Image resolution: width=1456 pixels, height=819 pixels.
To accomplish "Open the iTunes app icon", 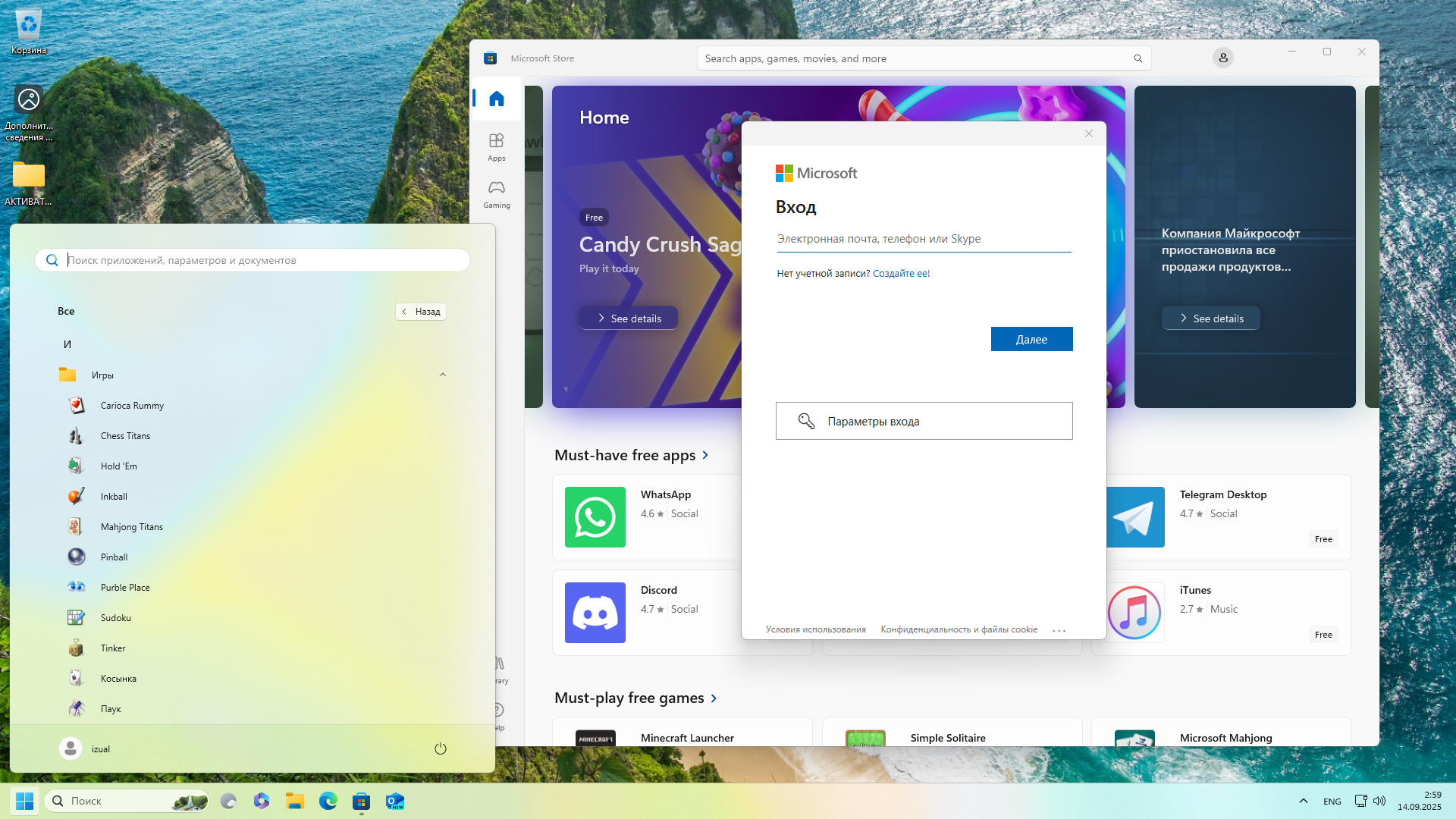I will [x=1134, y=613].
